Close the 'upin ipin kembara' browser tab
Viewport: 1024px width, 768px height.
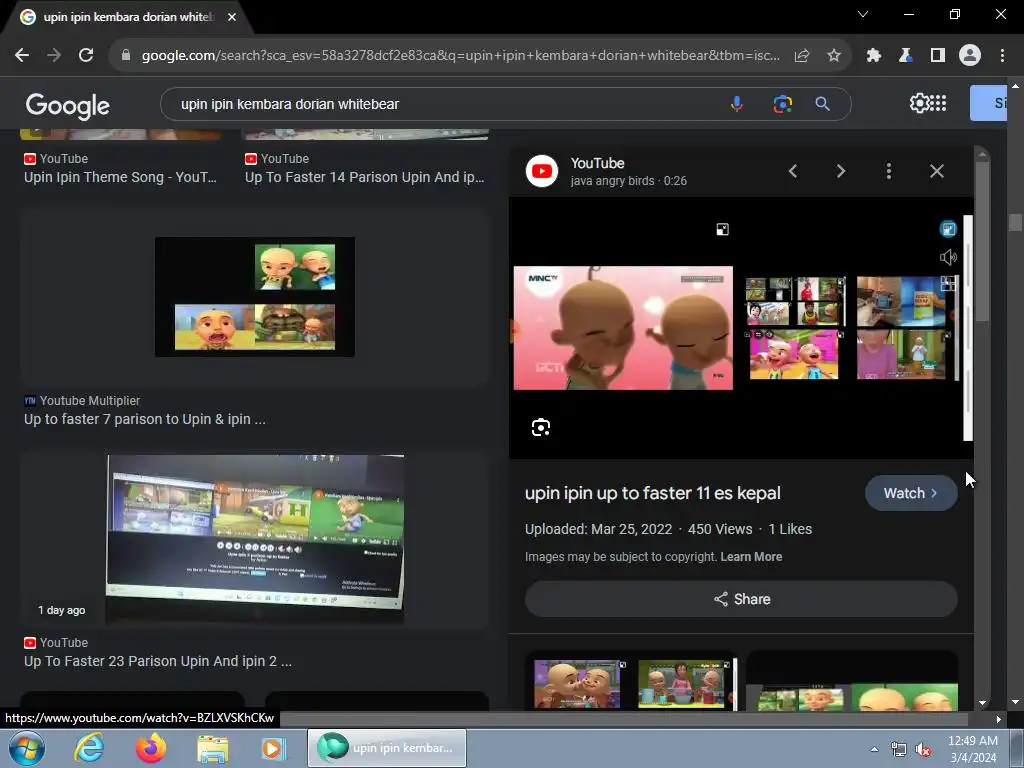tap(232, 17)
